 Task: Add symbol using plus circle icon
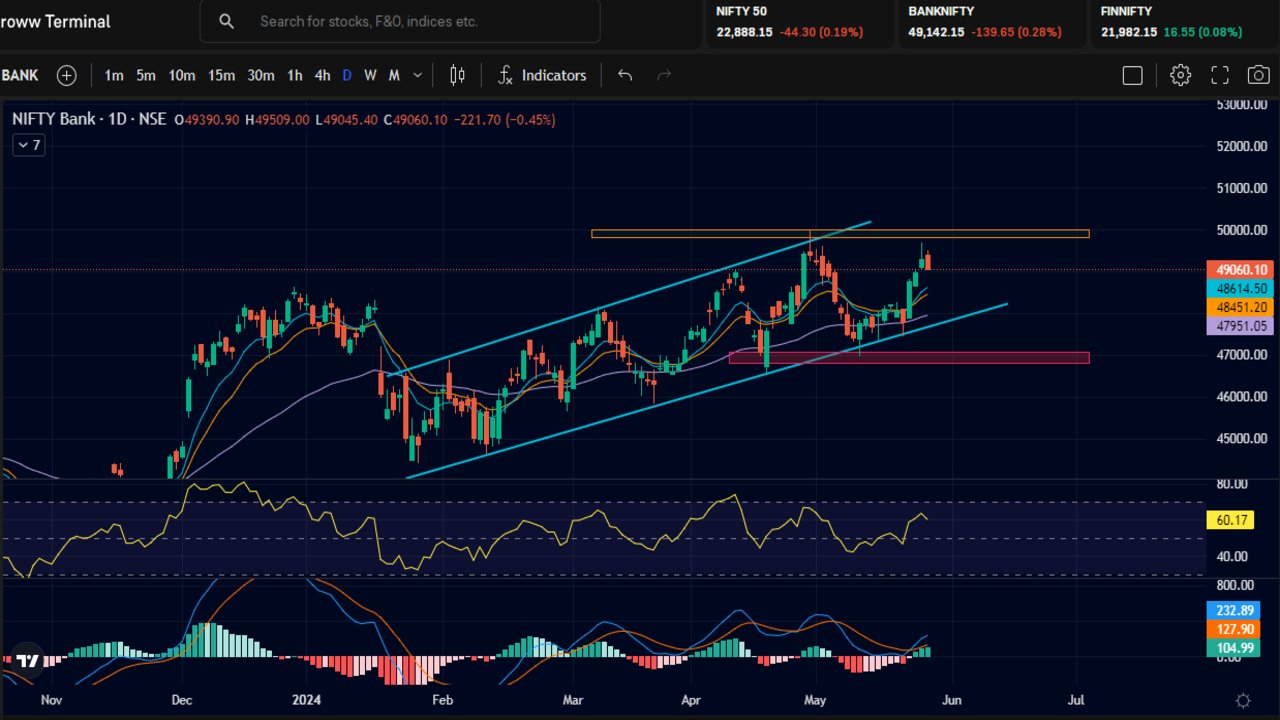[x=66, y=75]
